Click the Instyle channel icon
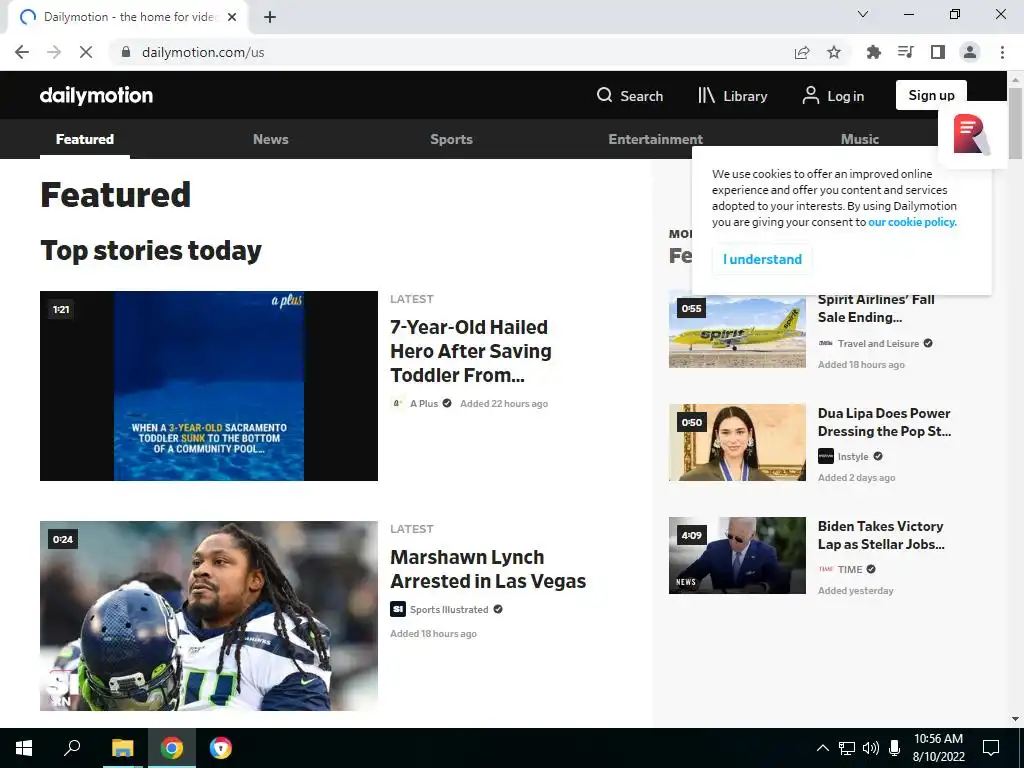 [825, 456]
